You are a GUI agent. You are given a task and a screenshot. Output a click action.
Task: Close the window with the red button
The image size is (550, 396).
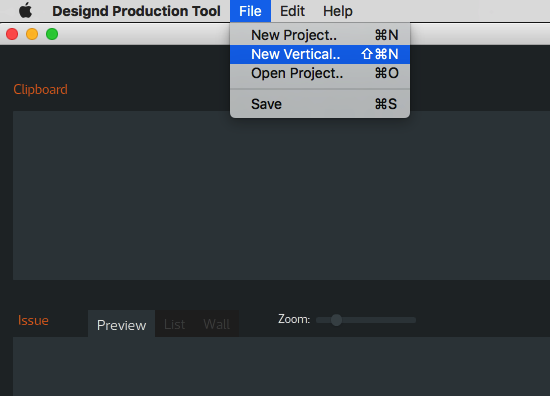[12, 34]
